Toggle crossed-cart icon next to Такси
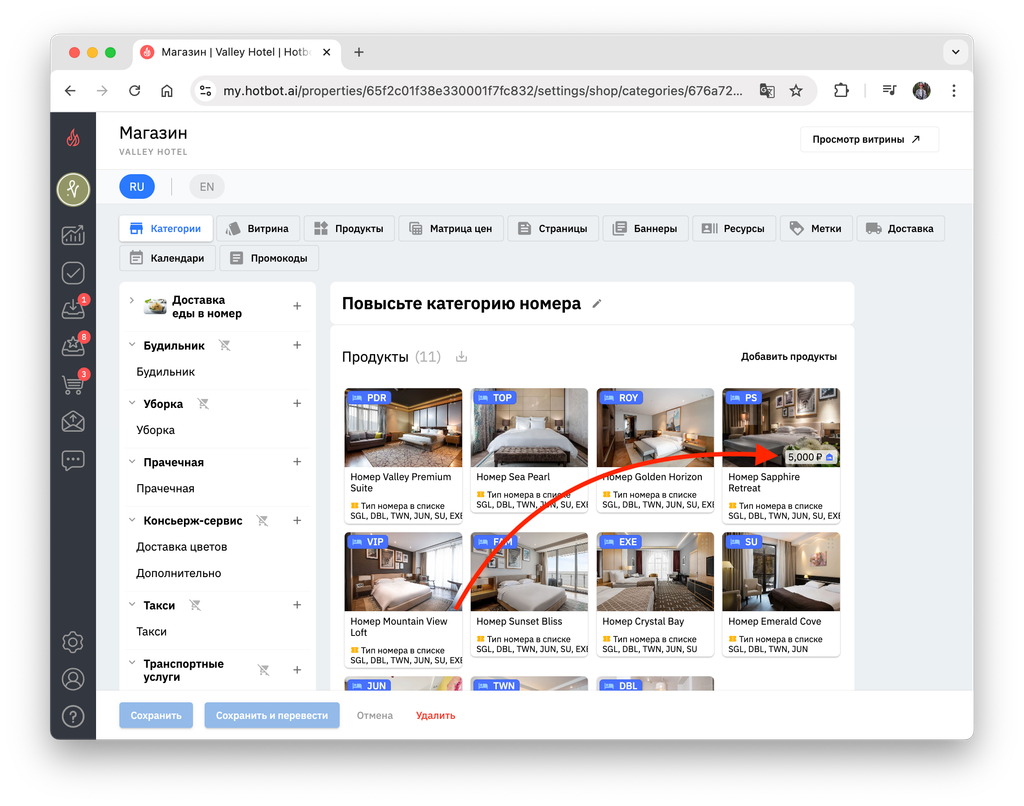1024x806 pixels. pyautogui.click(x=195, y=605)
